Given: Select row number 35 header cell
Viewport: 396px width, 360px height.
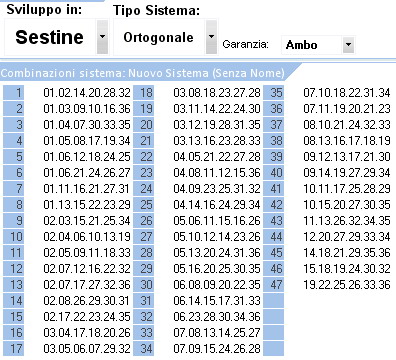Looking at the screenshot, I should point(274,93).
